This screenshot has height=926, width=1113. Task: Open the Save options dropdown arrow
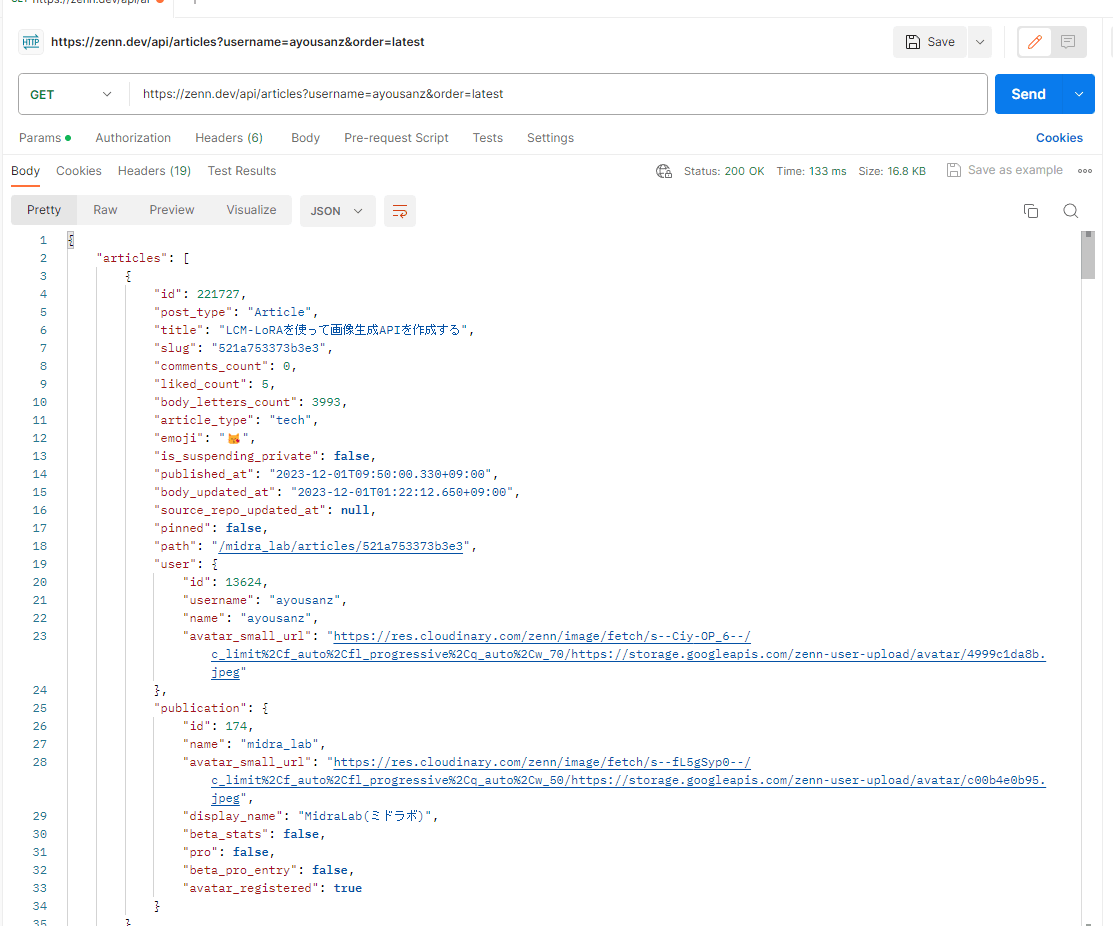(x=980, y=42)
